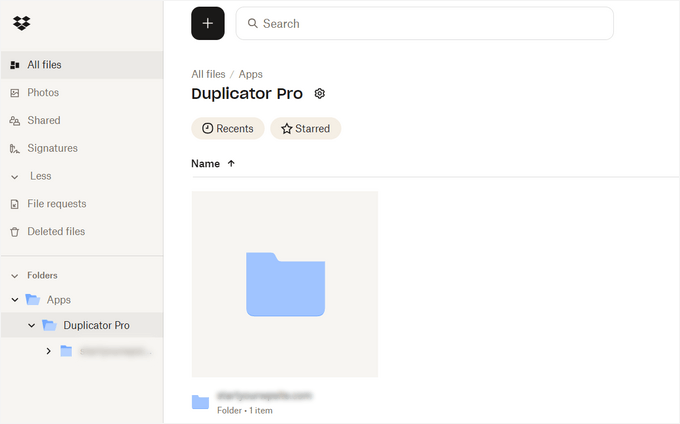This screenshot has height=424, width=680.
Task: Click the Shared people icon
Action: pyautogui.click(x=15, y=121)
